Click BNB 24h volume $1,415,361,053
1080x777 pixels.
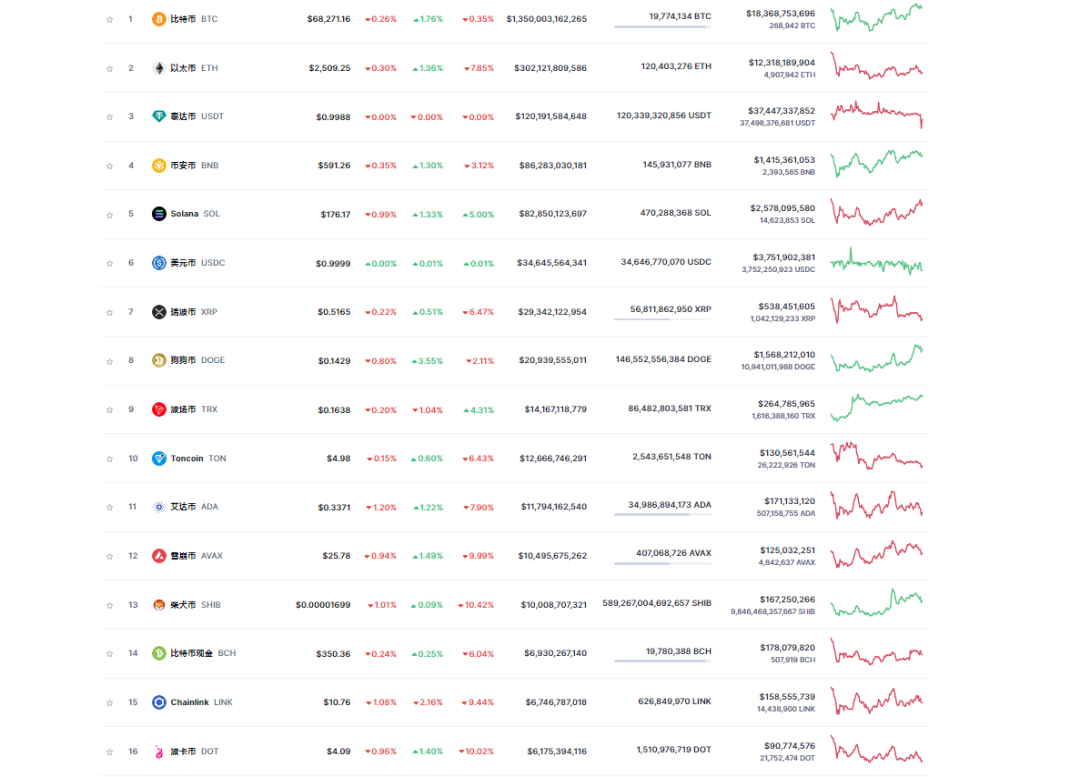tap(784, 160)
